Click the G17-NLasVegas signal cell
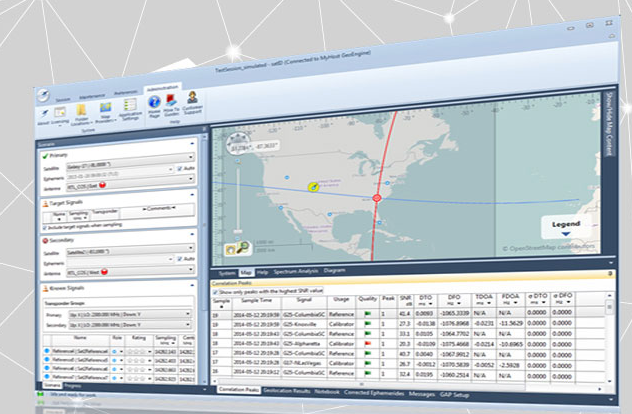The height and width of the screenshot is (414, 632). [304, 363]
